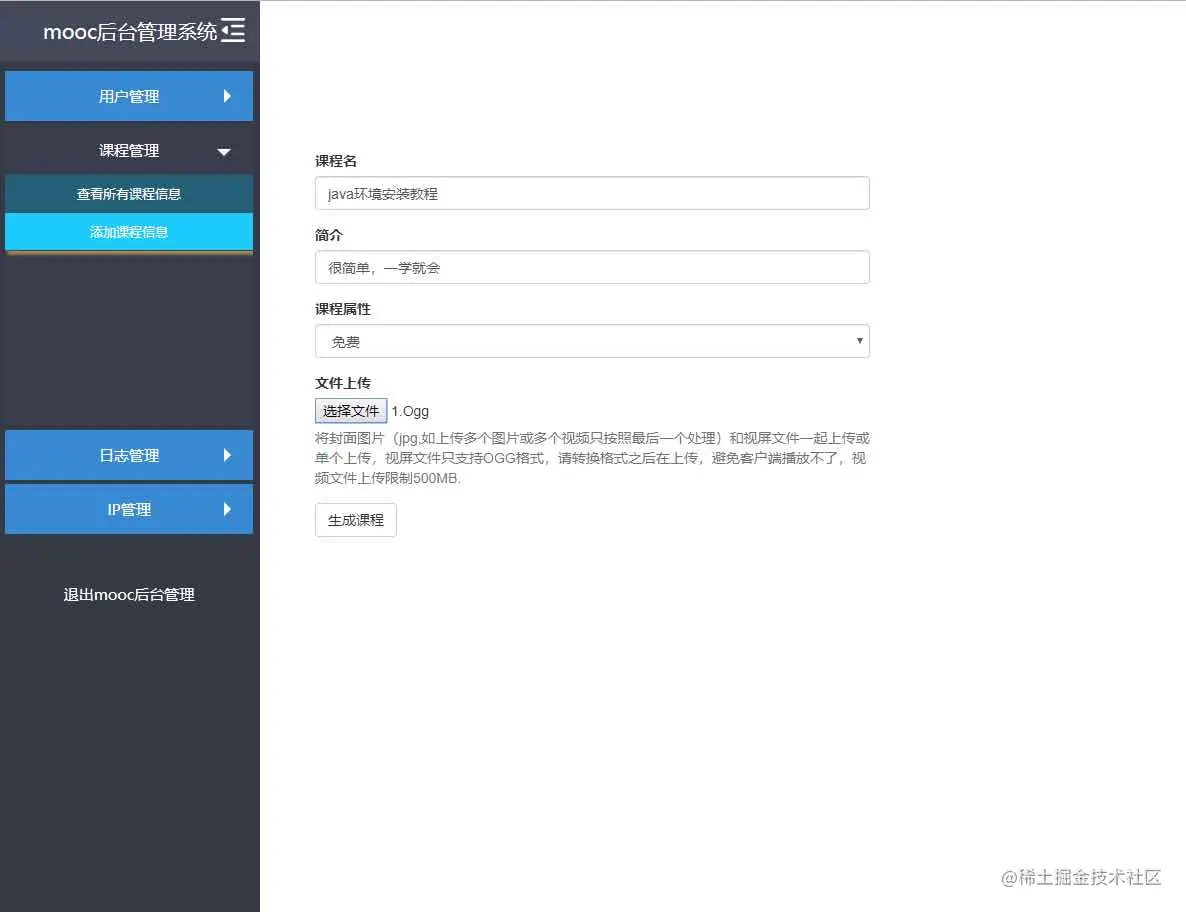Open the 课程属性 dropdown showing 免费
This screenshot has height=912, width=1186.
coord(592,341)
